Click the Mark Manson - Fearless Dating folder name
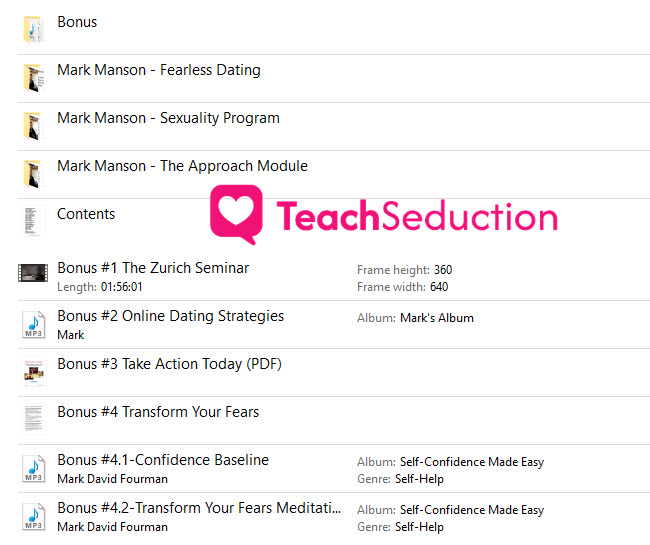The width and height of the screenshot is (650, 545). pos(159,70)
